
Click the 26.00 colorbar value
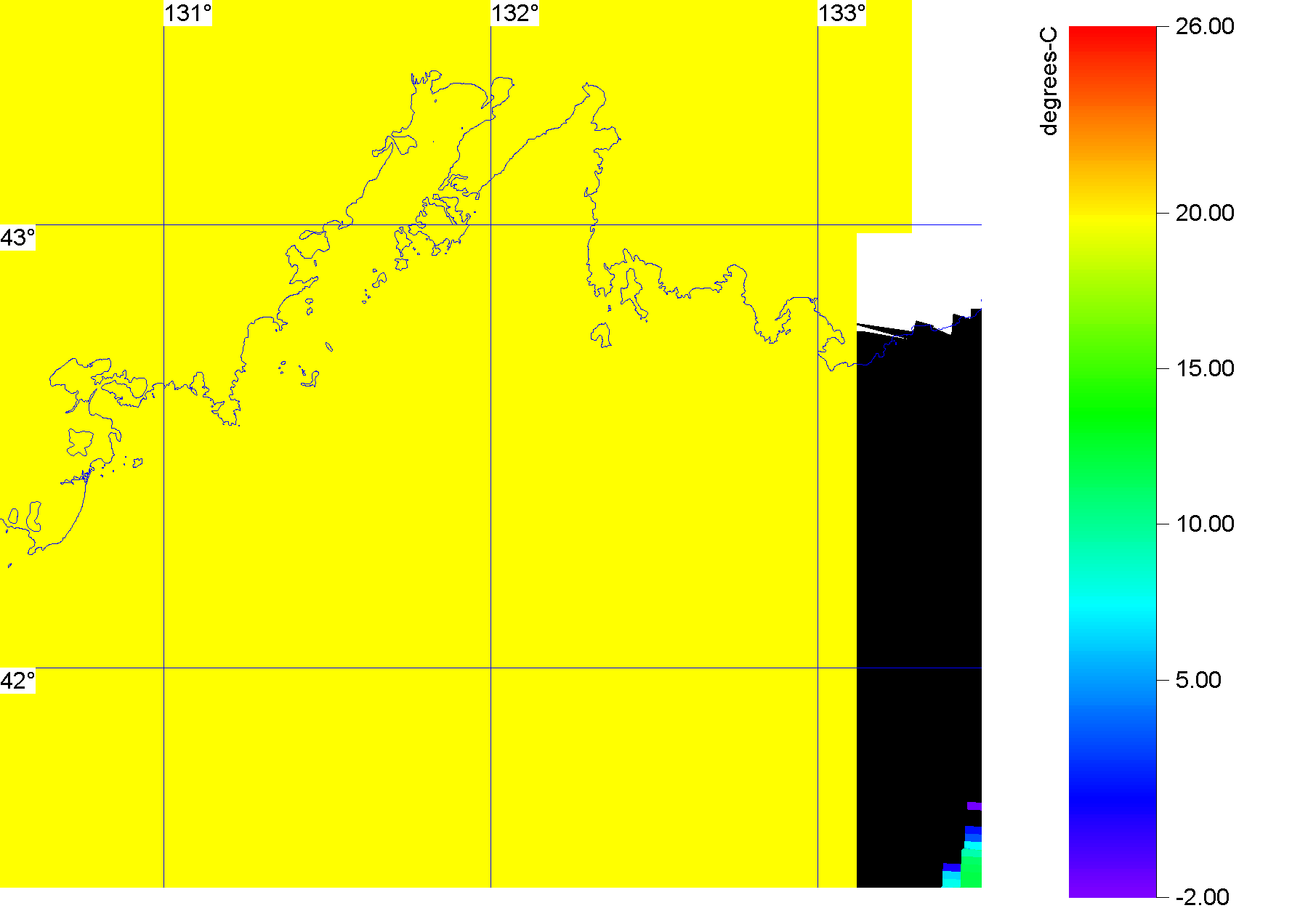[1205, 26]
